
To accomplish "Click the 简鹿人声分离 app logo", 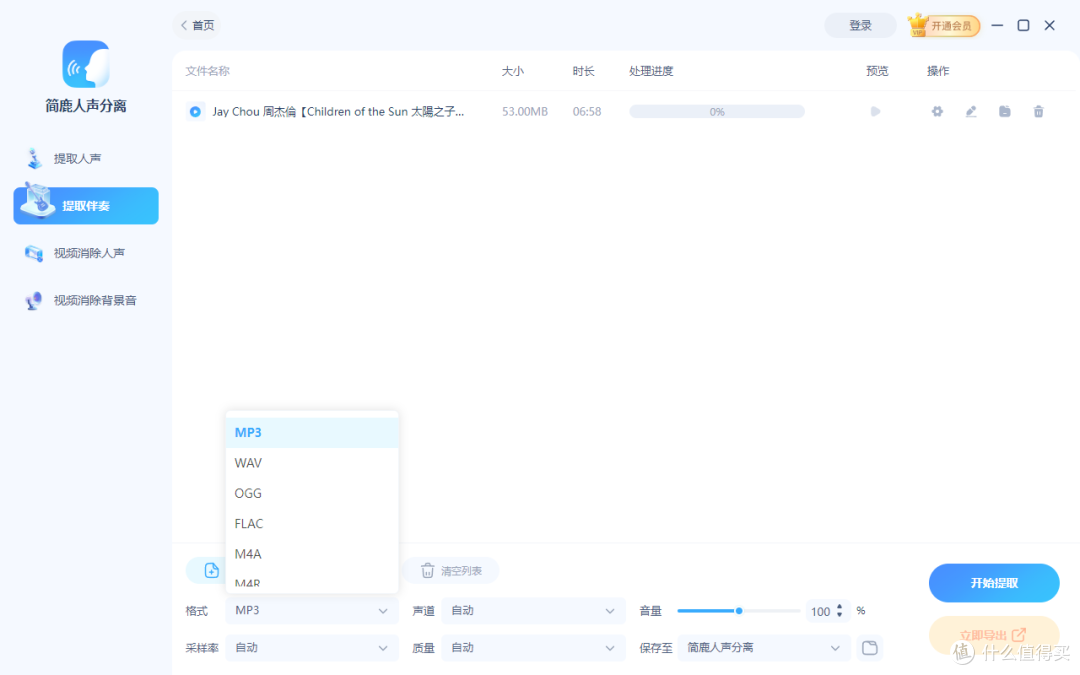I will 86,64.
